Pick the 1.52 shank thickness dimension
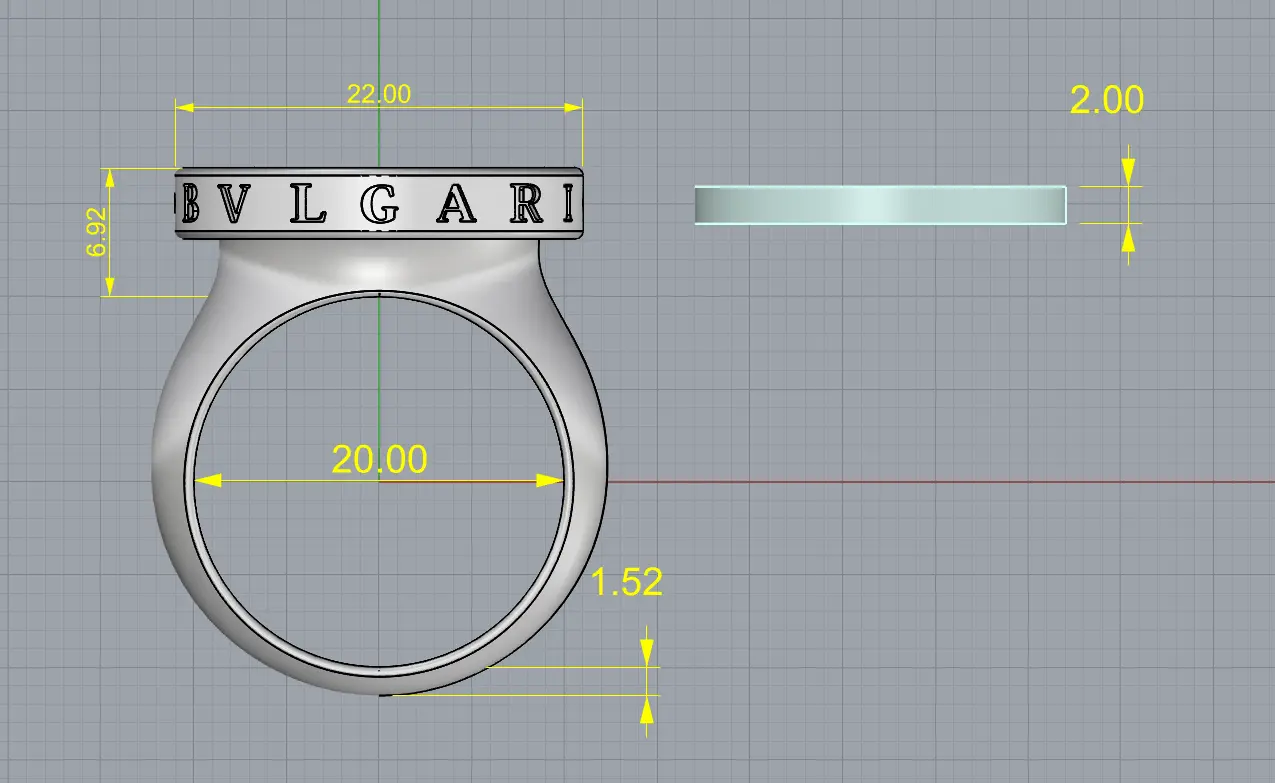Screen dimensions: 1275x783 point(627,582)
